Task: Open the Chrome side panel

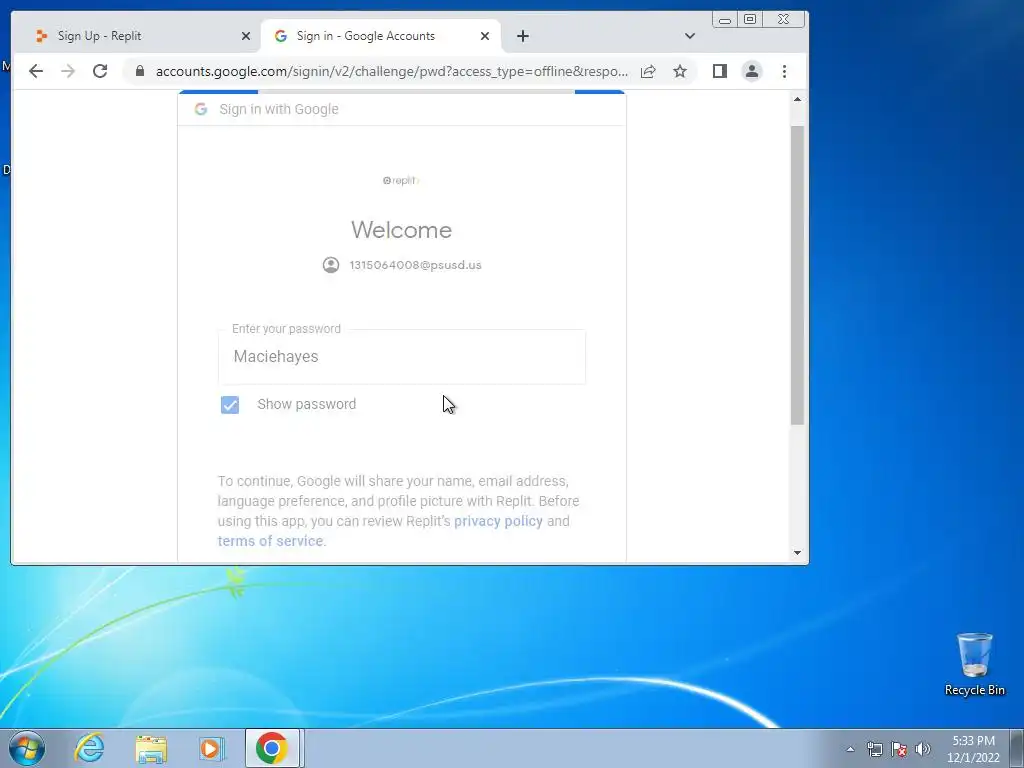Action: click(720, 71)
